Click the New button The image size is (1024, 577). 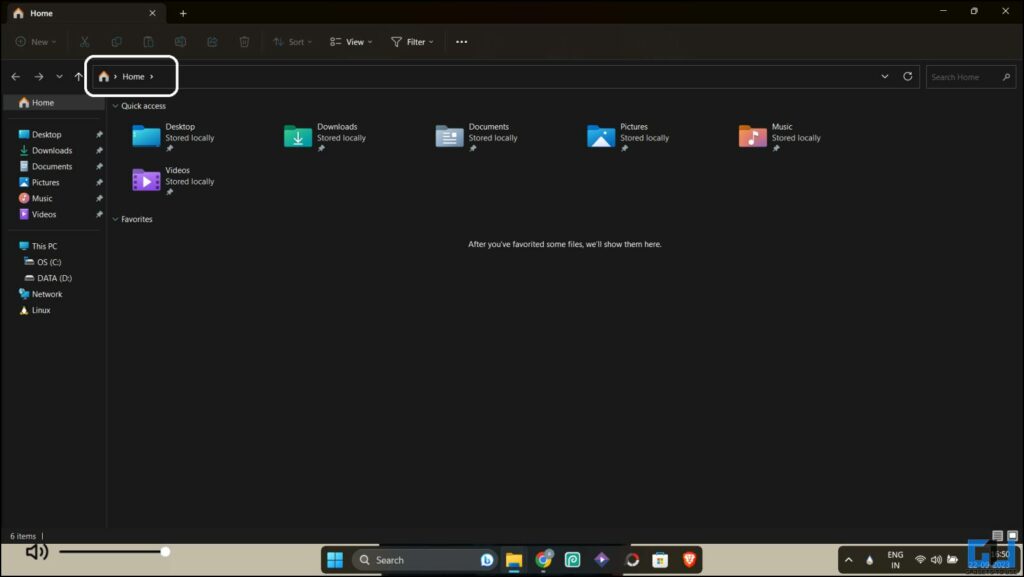tap(34, 41)
